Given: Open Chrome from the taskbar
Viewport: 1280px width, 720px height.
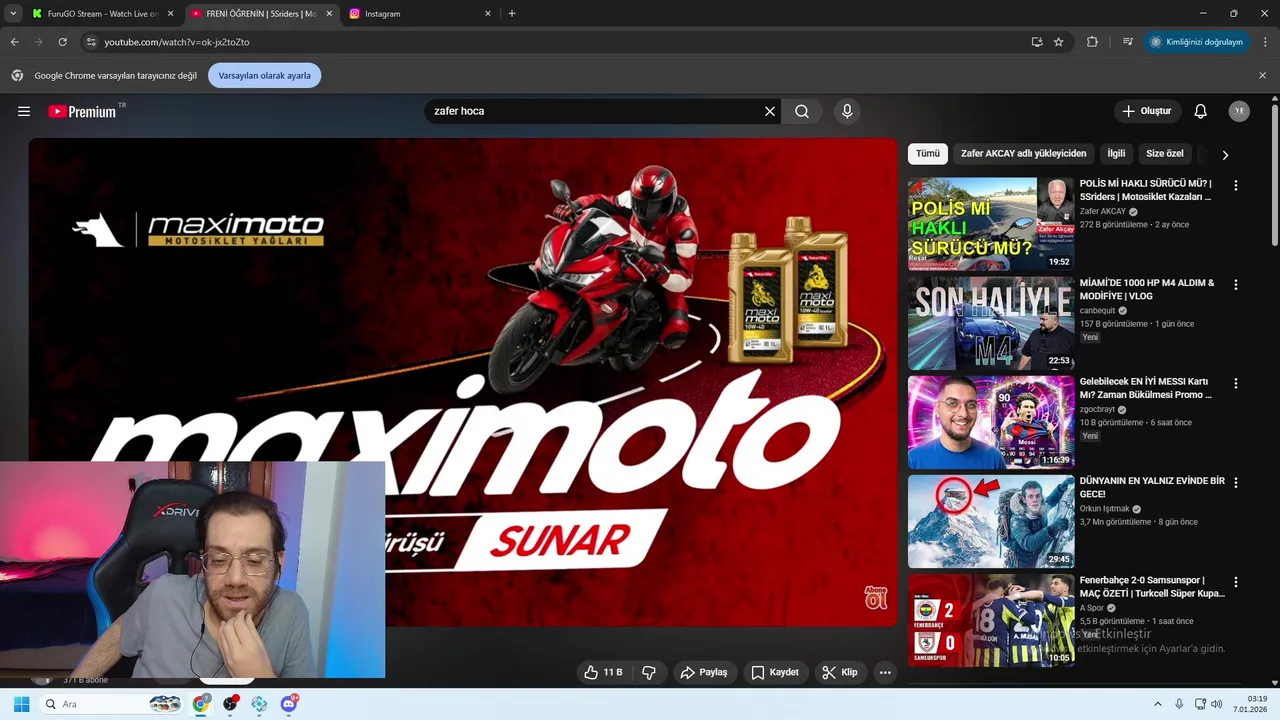Looking at the screenshot, I should [202, 704].
